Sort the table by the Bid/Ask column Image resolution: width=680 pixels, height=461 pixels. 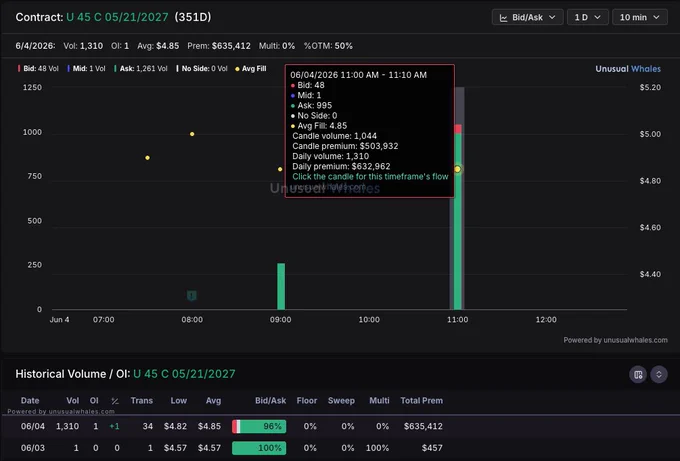coord(271,401)
